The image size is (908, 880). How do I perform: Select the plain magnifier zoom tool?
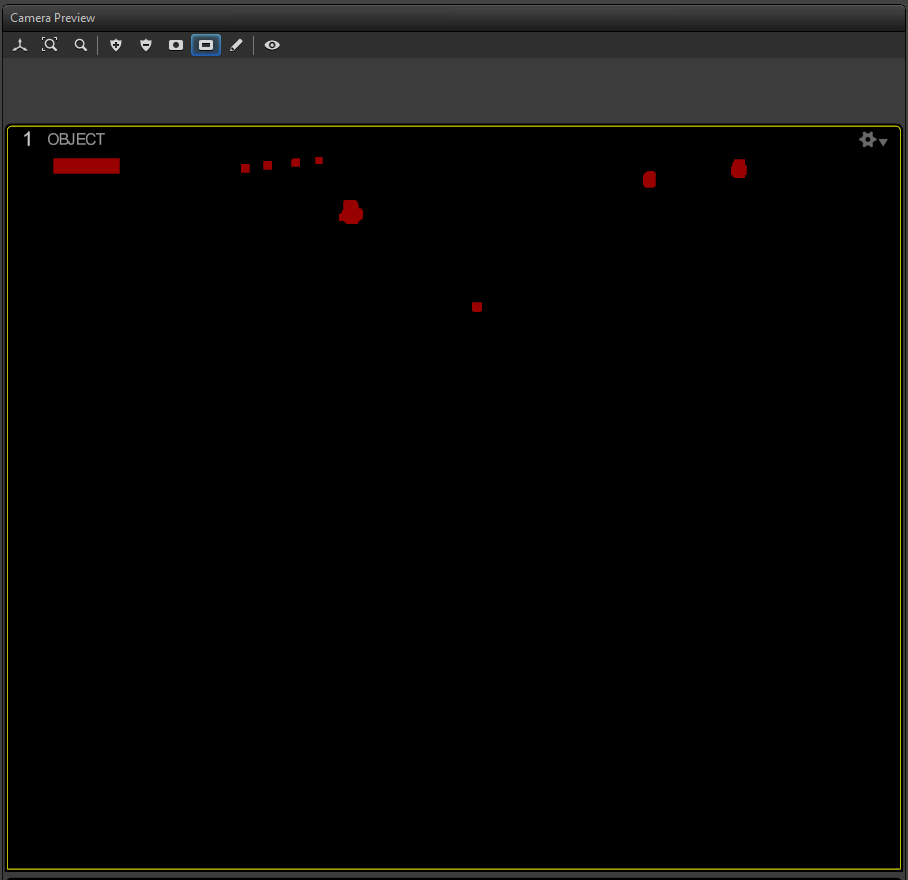(x=80, y=45)
